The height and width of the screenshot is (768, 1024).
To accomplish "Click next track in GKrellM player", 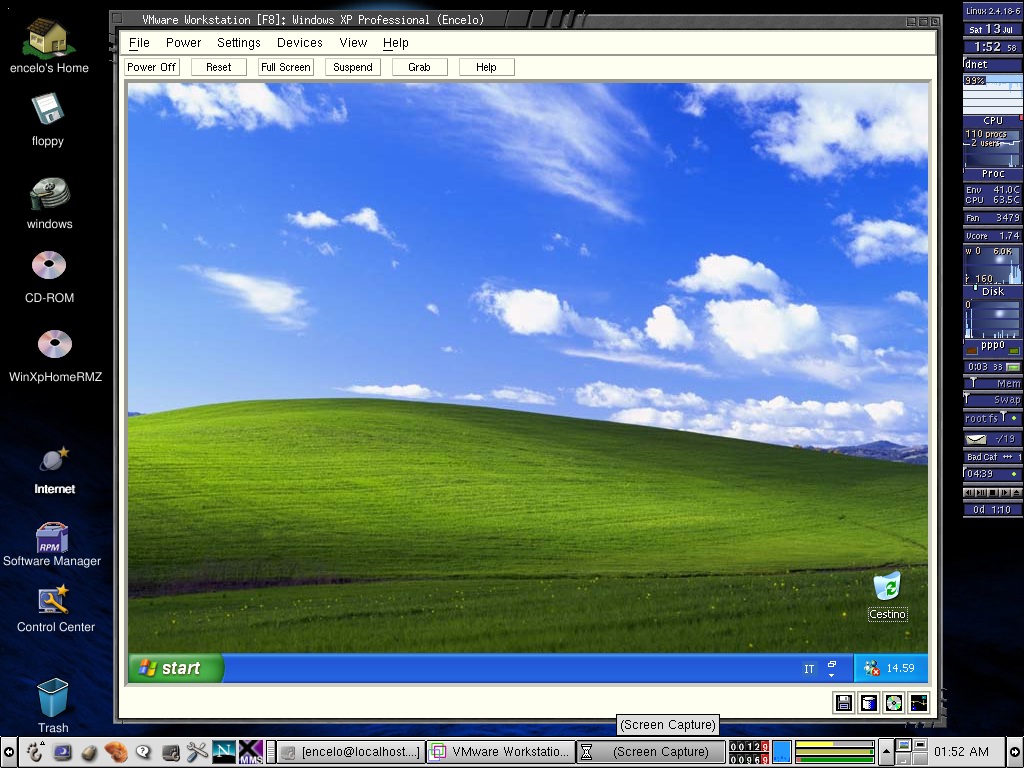I will pyautogui.click(x=1004, y=492).
